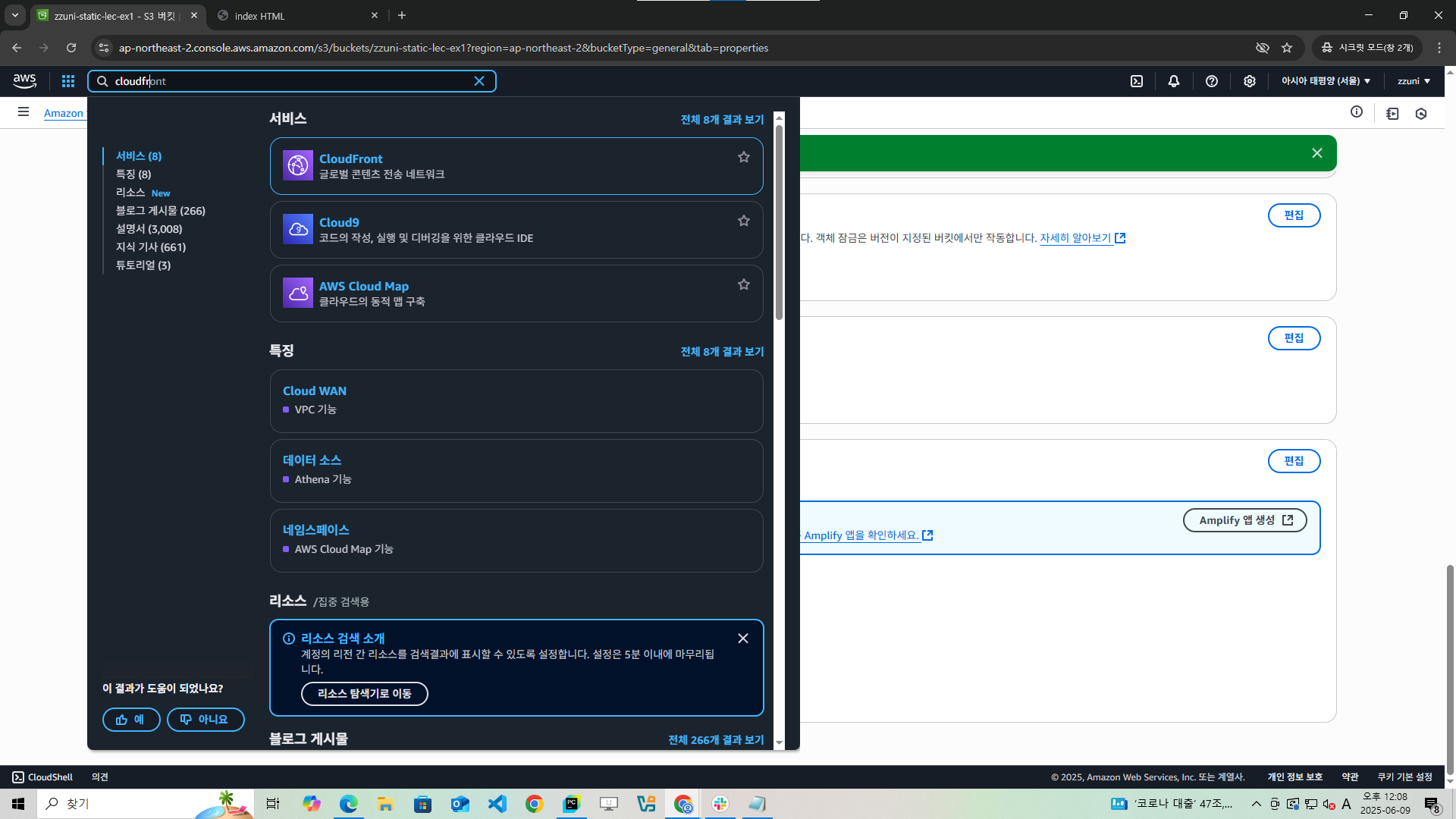Open the browser tab list chevron
This screenshot has width=1456, height=819.
coord(14,15)
